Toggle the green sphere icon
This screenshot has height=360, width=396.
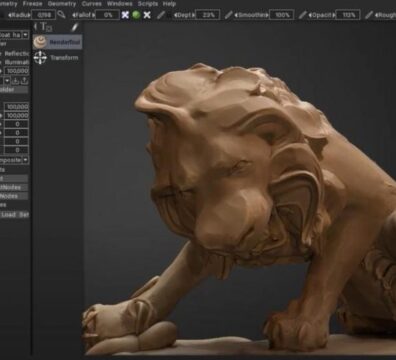coord(136,15)
